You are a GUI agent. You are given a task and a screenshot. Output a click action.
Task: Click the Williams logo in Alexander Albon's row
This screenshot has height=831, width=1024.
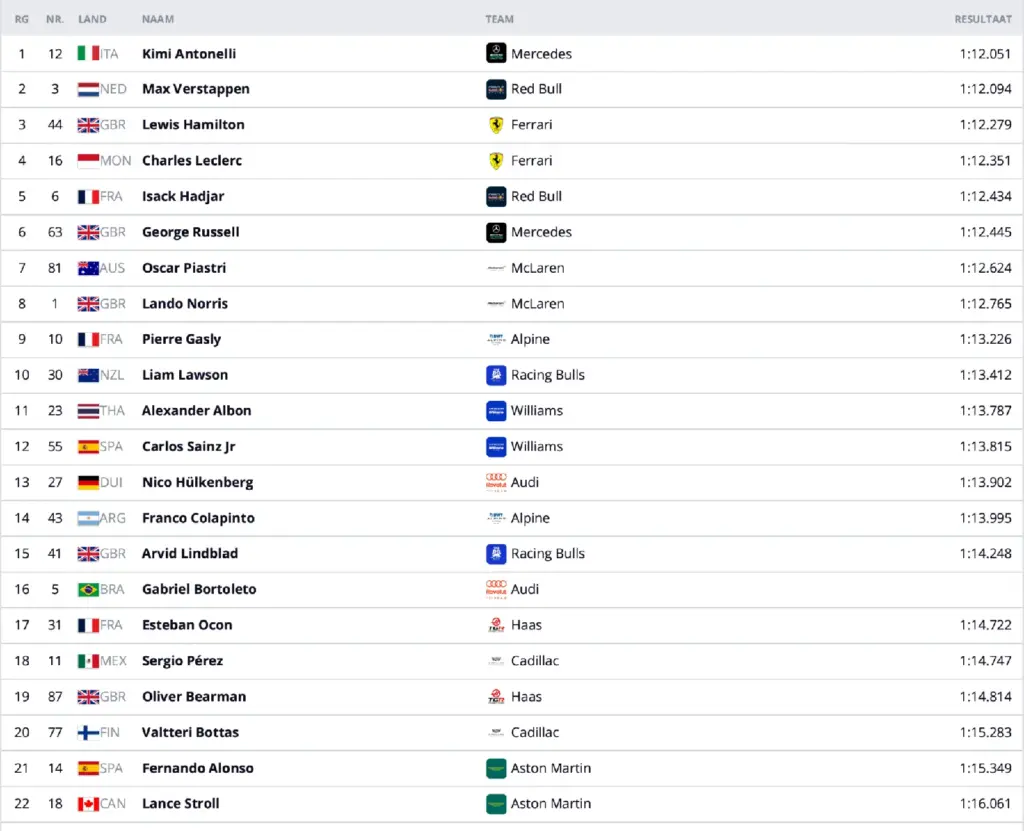click(496, 411)
